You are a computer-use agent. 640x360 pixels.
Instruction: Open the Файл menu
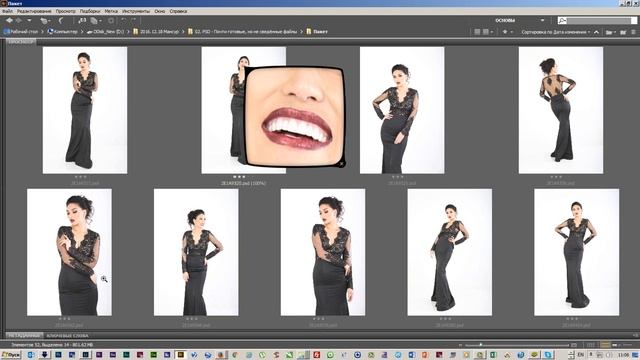[x=7, y=11]
